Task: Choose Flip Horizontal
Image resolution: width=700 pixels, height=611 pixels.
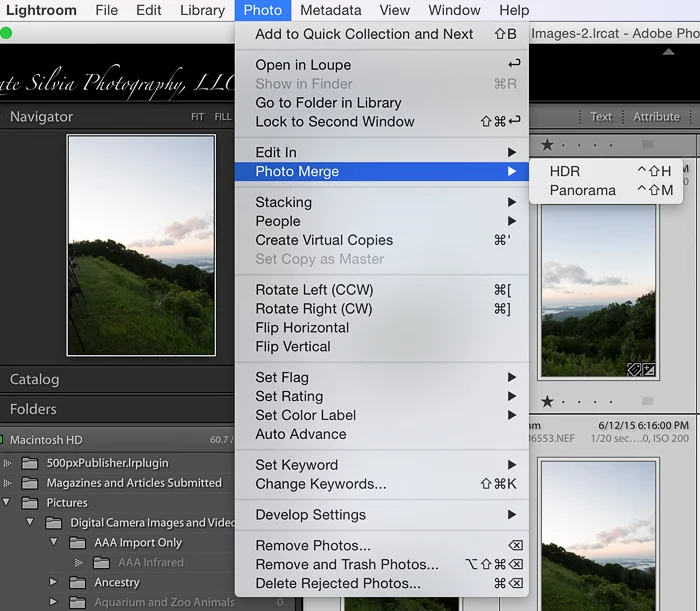Action: [x=382, y=328]
